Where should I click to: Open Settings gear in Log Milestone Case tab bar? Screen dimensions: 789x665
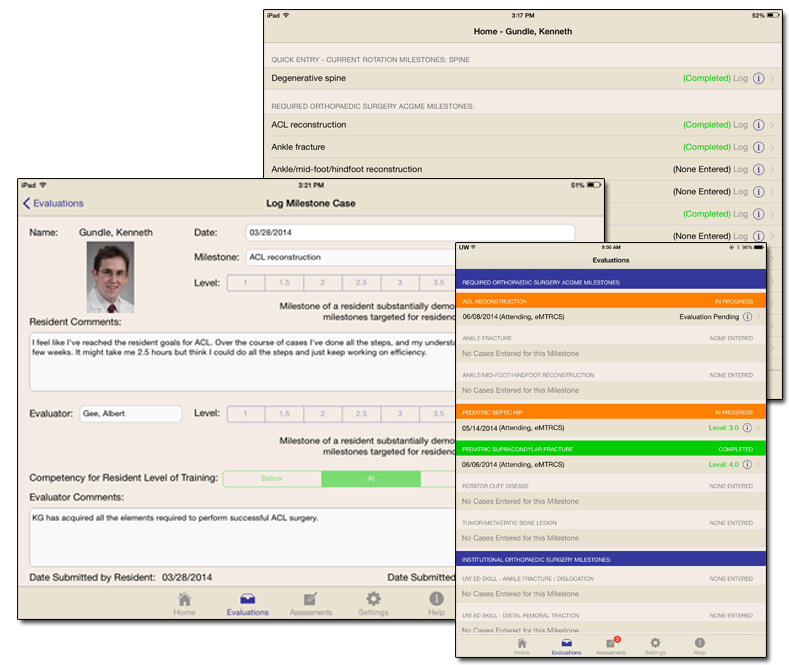(370, 603)
